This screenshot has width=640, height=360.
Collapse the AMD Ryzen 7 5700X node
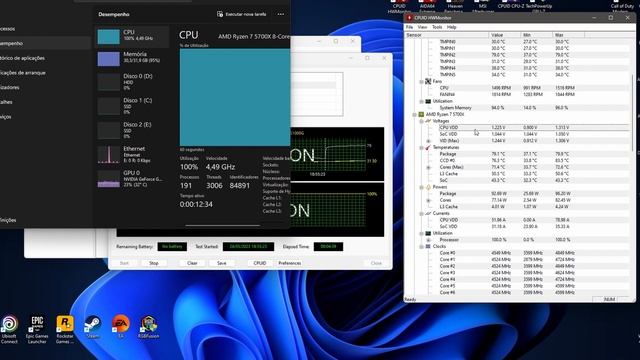(x=414, y=115)
